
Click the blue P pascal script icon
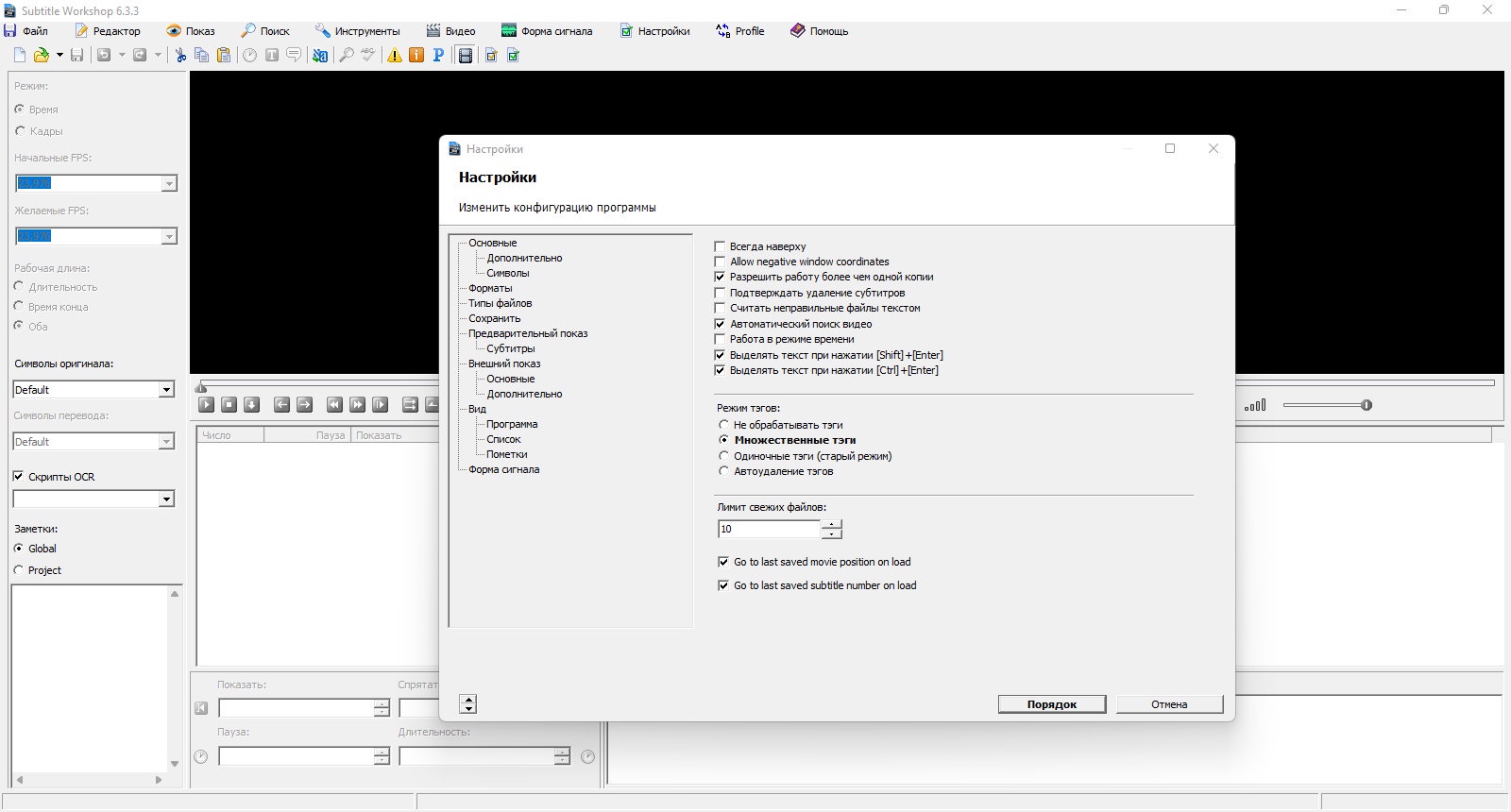coord(438,56)
